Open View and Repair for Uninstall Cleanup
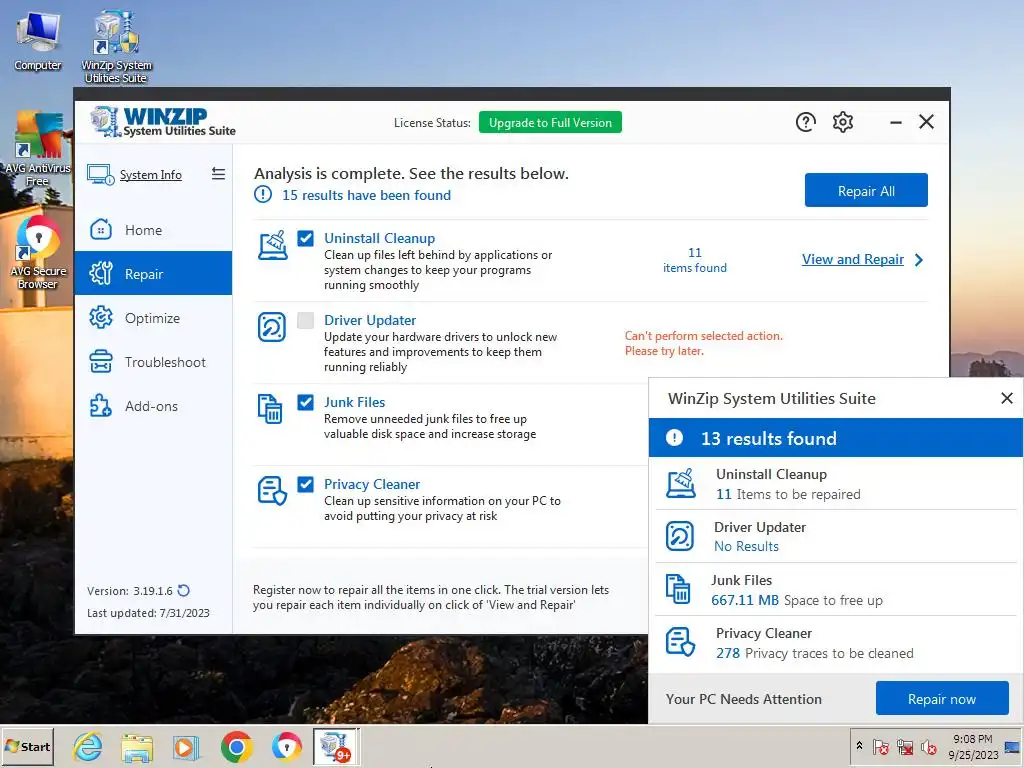 click(x=852, y=259)
